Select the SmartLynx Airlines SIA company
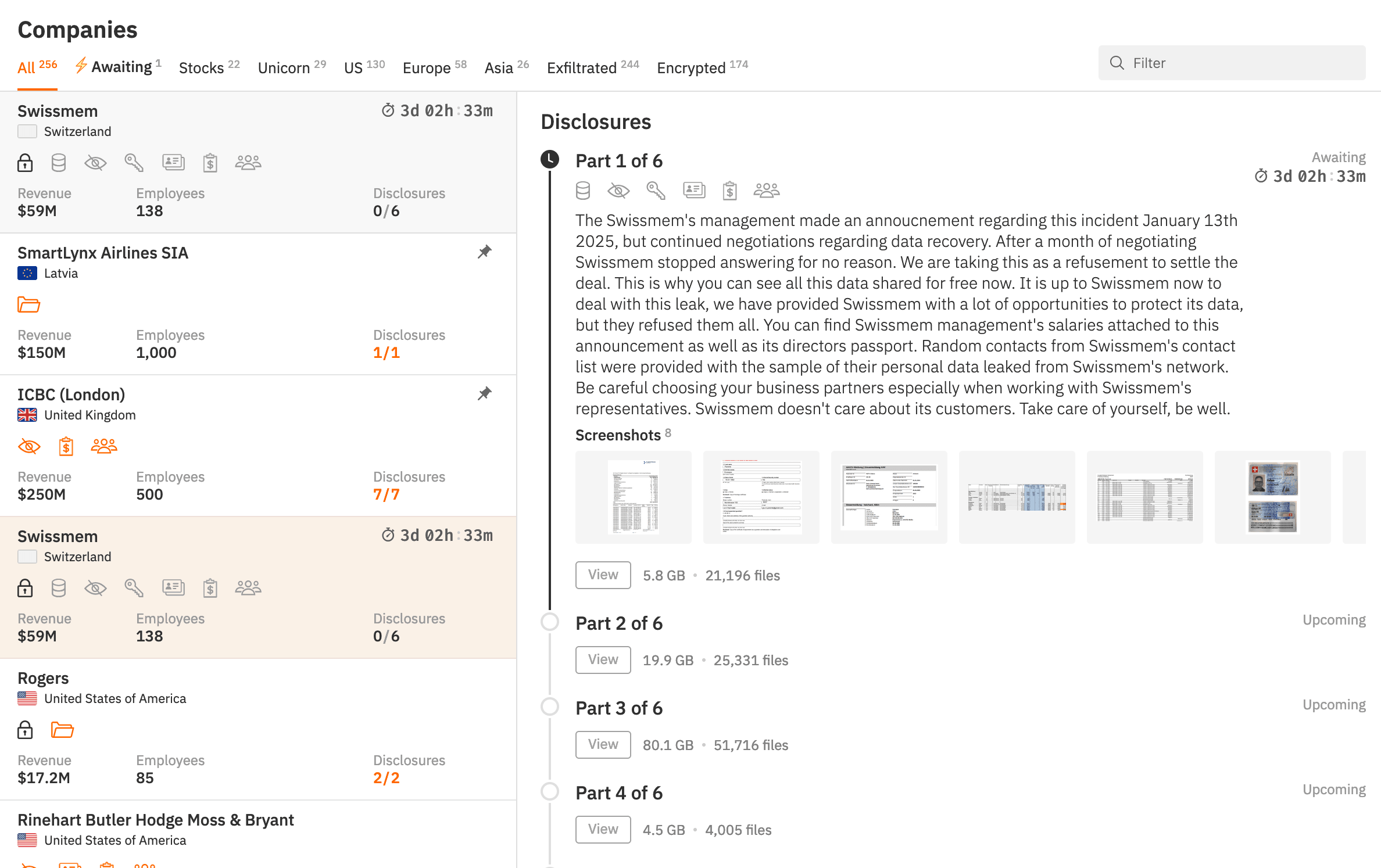 click(x=258, y=304)
